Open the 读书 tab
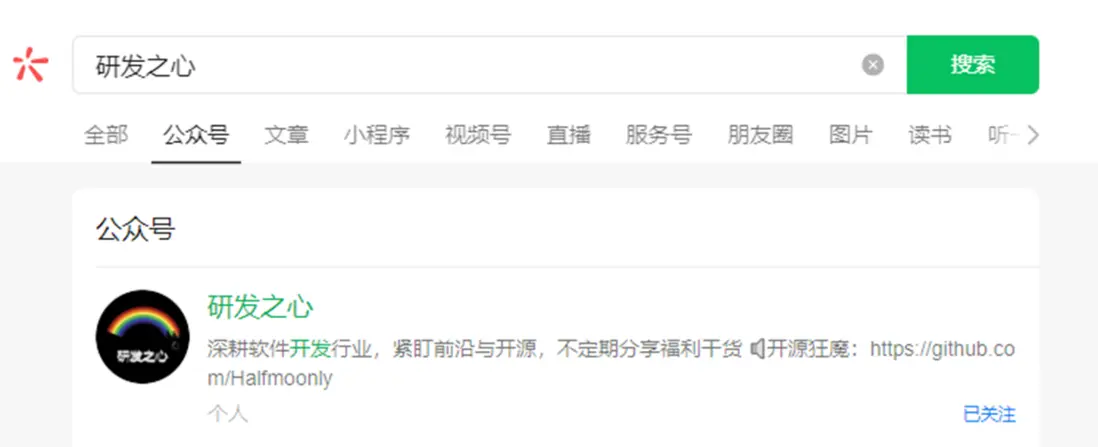This screenshot has width=1098, height=447. pos(930,135)
